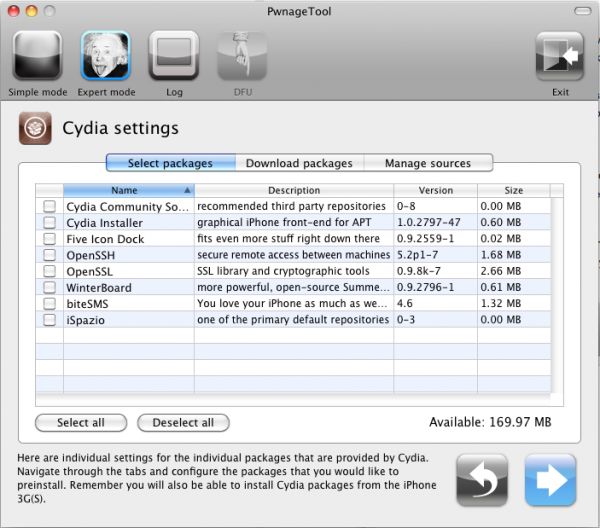Screen dimensions: 600x528
Task: Tick the OpenSSL checkbox
Action: tap(49, 271)
